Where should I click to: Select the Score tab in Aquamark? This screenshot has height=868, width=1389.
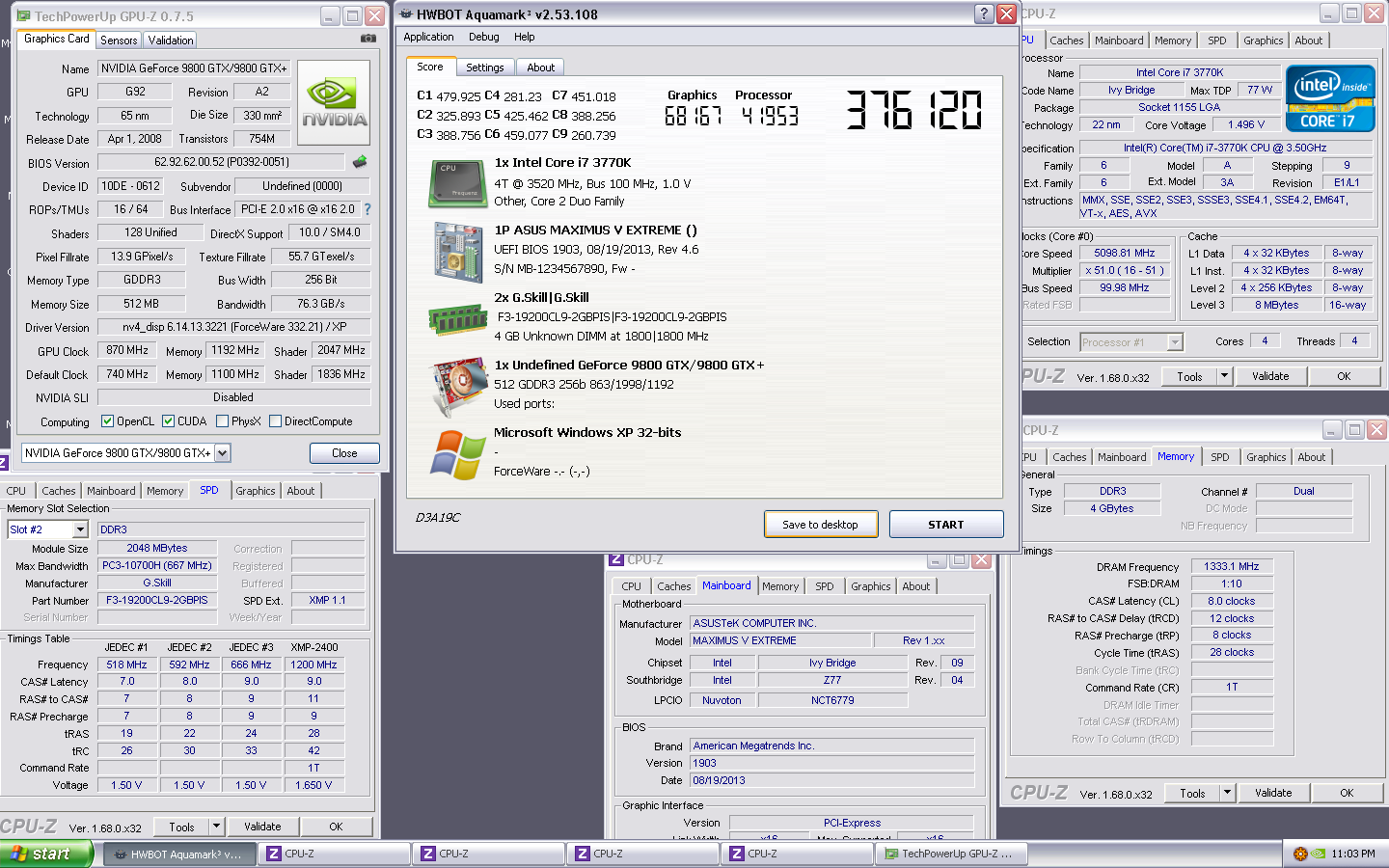(x=430, y=67)
